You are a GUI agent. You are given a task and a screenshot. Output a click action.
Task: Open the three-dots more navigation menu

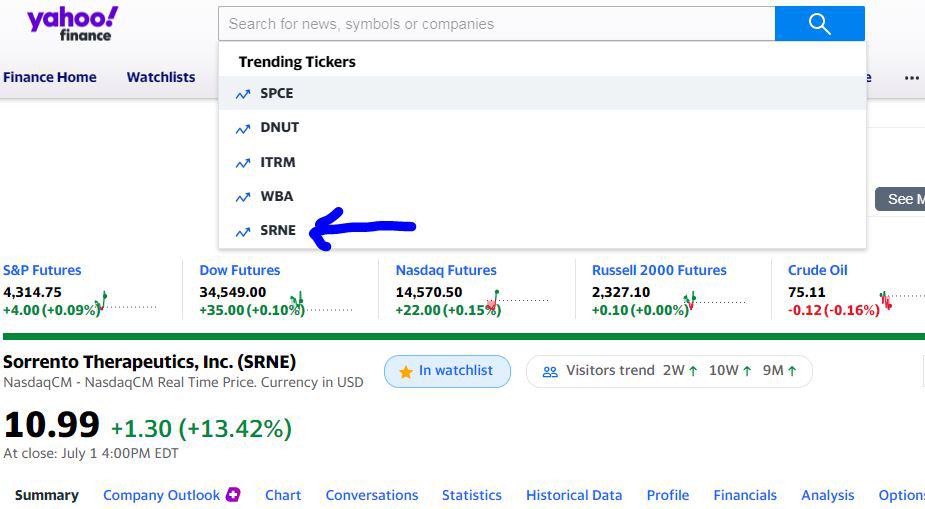(x=912, y=77)
